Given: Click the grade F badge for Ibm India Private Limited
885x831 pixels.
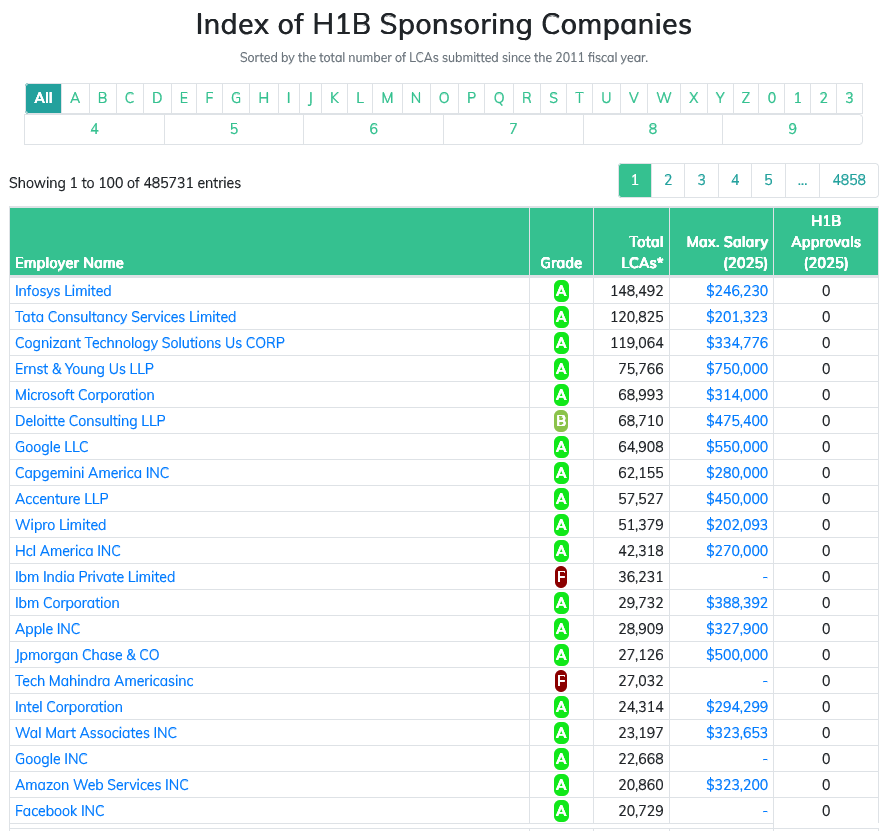Looking at the screenshot, I should [561, 577].
